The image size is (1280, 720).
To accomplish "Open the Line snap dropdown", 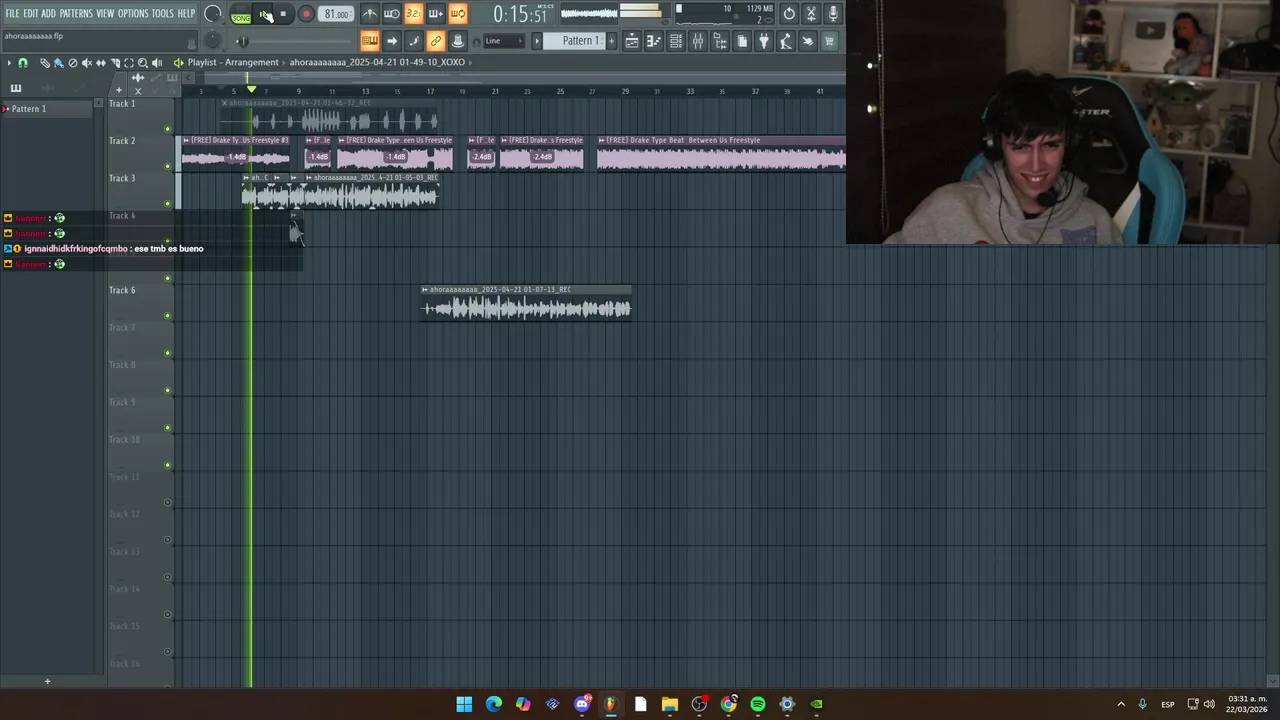I will pyautogui.click(x=503, y=41).
